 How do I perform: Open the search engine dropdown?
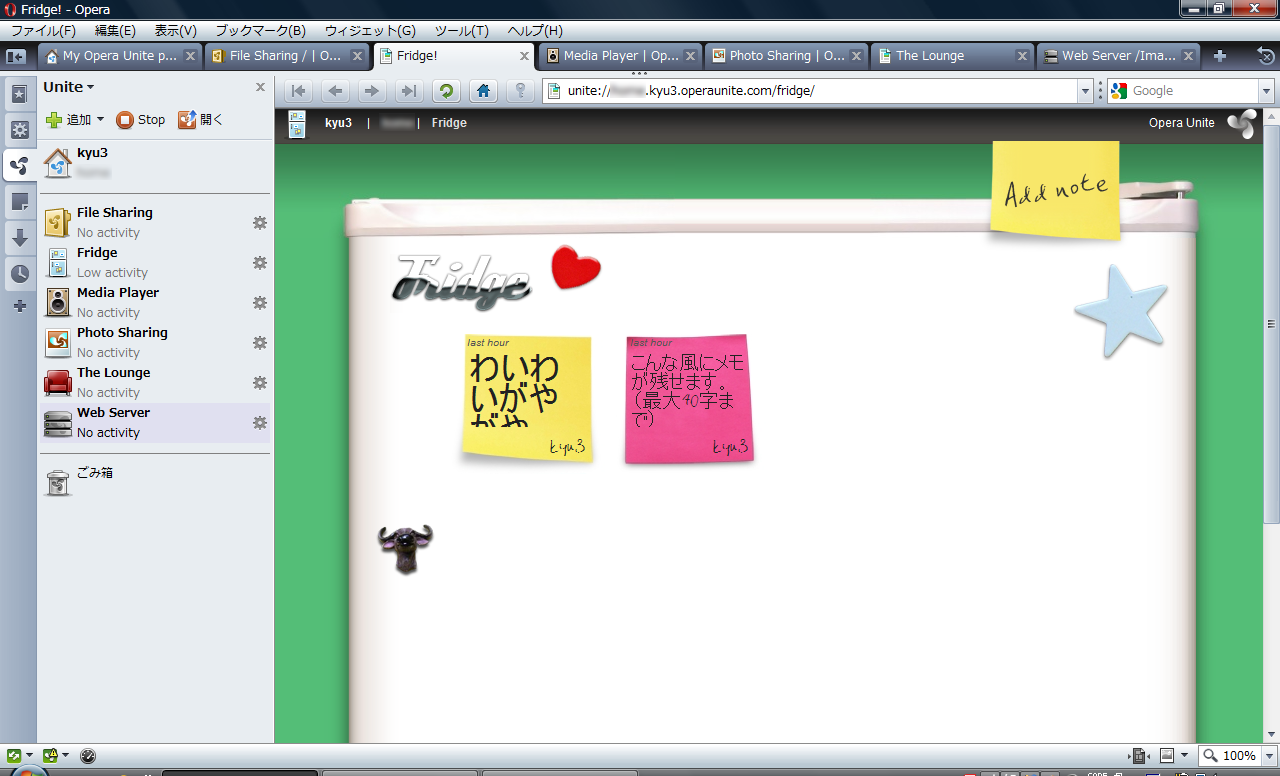[x=1267, y=91]
